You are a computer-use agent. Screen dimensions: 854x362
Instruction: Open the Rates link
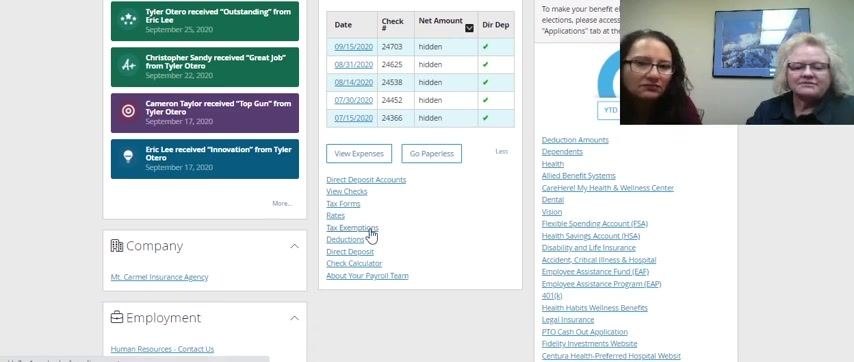tap(336, 216)
